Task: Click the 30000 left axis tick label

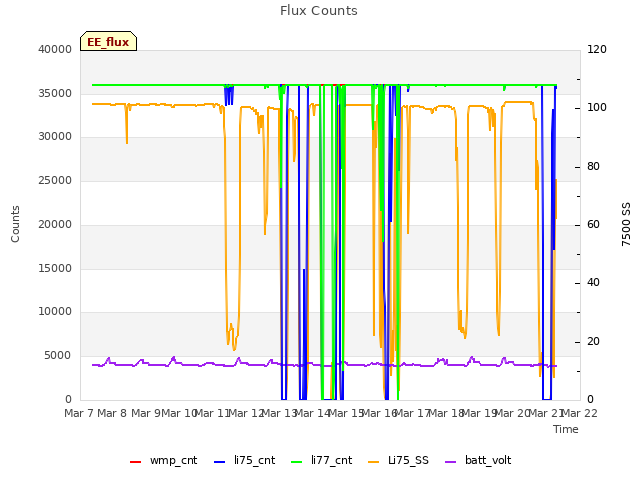Action: 55,137
